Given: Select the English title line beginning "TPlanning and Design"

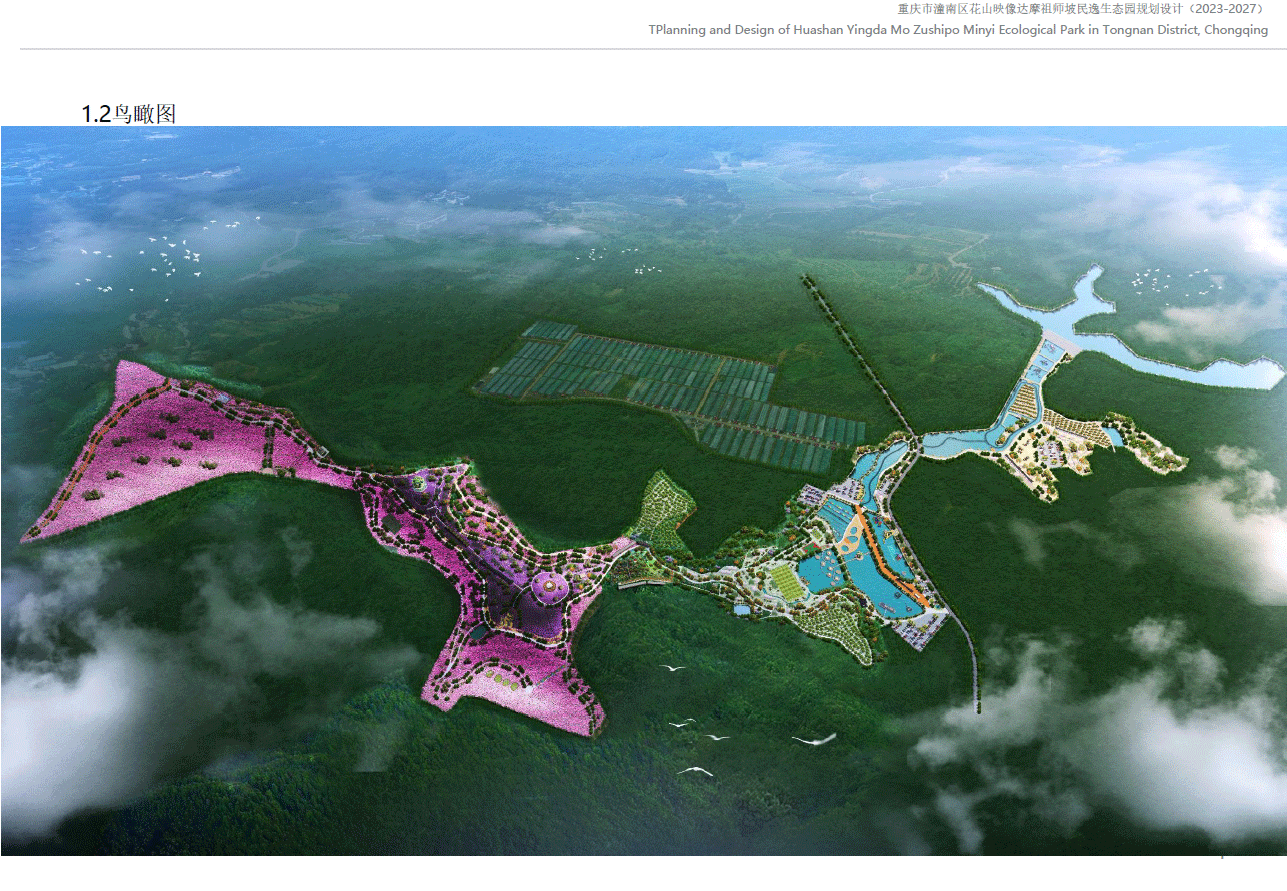Looking at the screenshot, I should pyautogui.click(x=958, y=30).
